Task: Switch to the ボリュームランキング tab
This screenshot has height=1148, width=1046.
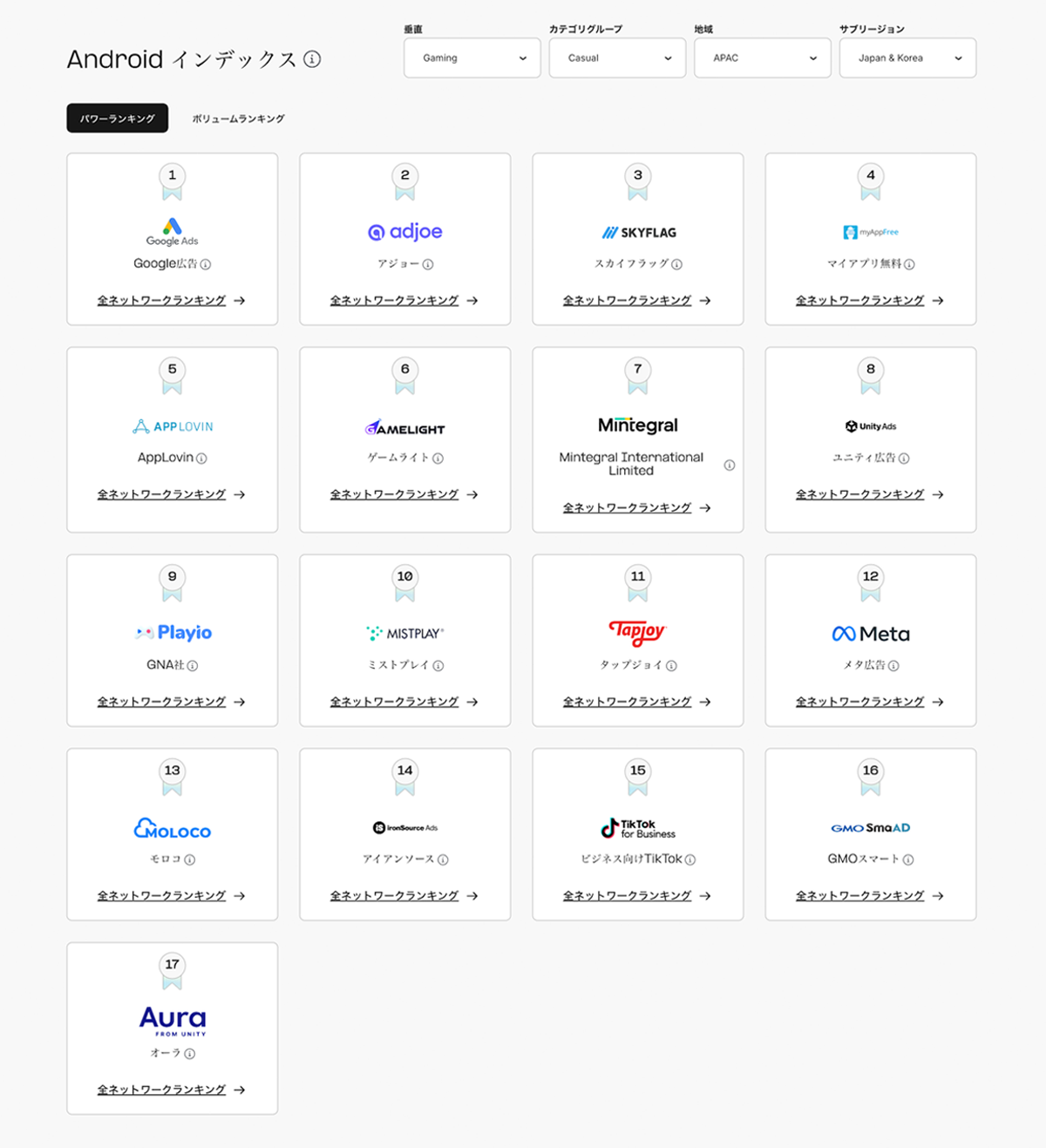Action: 238,119
